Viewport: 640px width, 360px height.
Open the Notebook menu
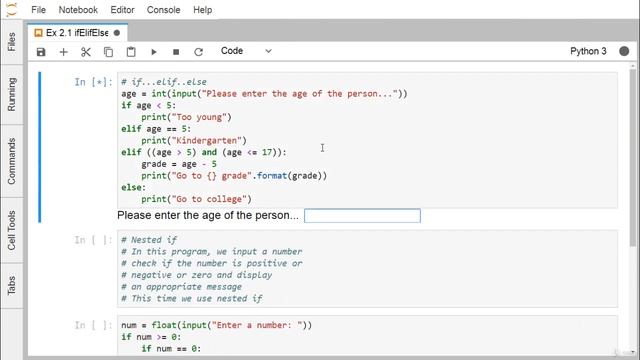click(x=78, y=10)
